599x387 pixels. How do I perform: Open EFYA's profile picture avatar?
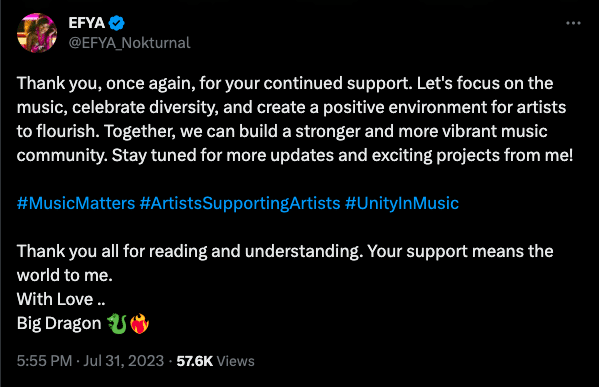pos(37,33)
